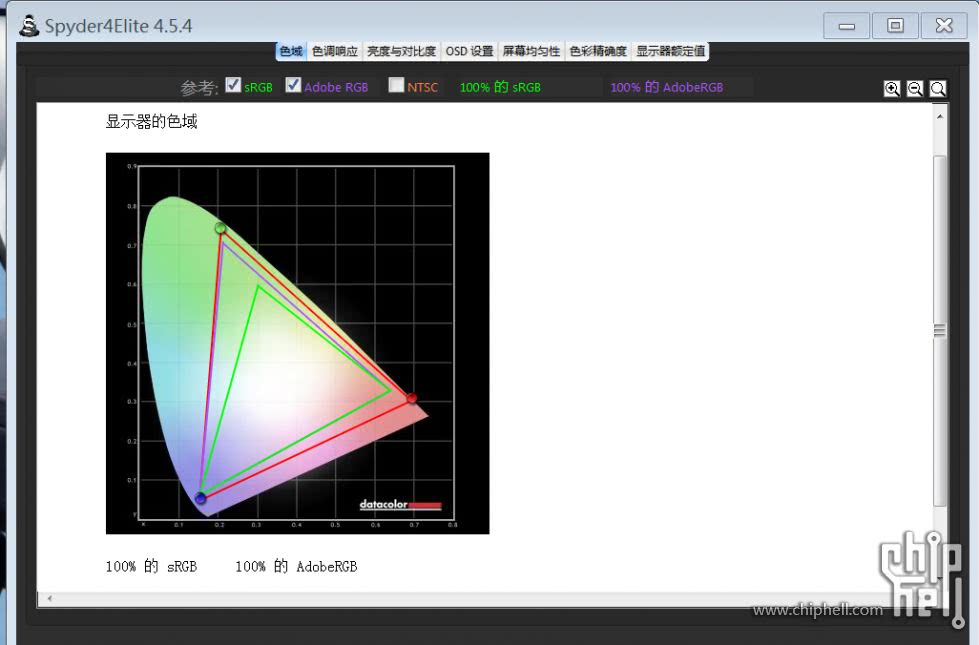
Task: Maximize the Spyder4Elite window
Action: point(895,26)
